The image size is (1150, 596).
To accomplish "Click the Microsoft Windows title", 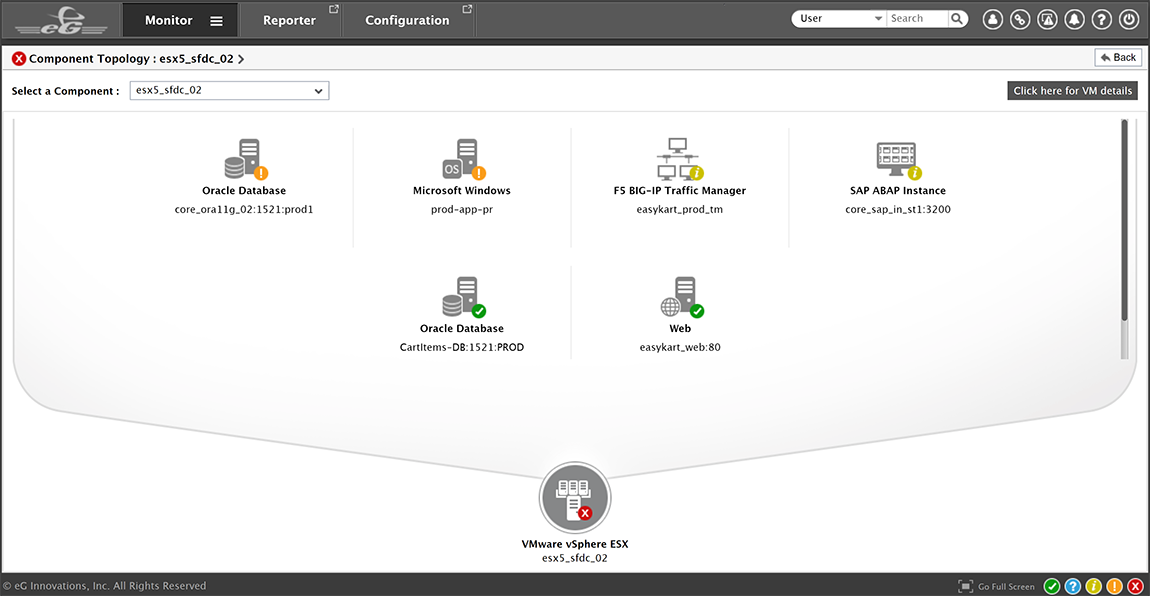I will pyautogui.click(x=462, y=191).
